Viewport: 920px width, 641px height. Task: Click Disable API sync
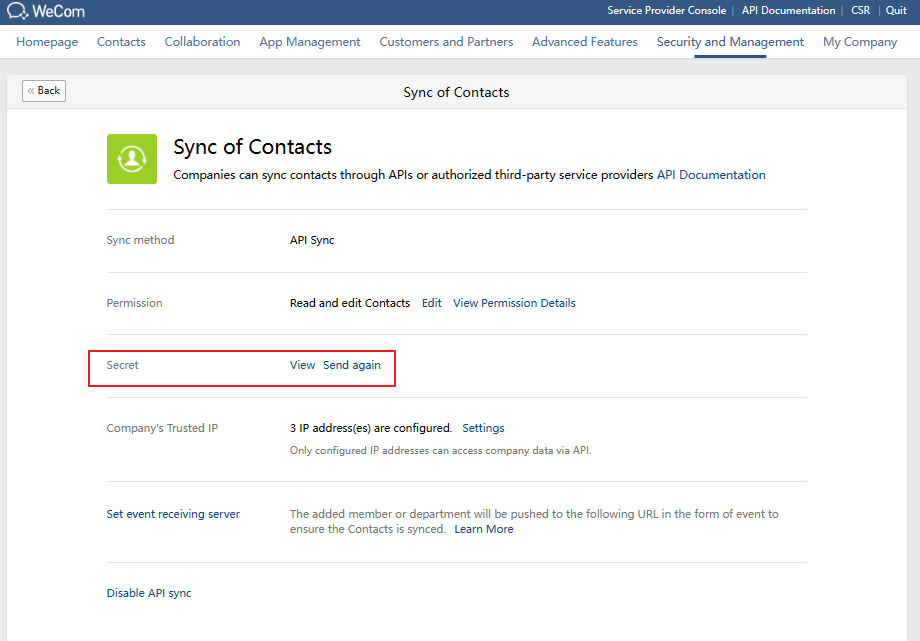[x=148, y=592]
